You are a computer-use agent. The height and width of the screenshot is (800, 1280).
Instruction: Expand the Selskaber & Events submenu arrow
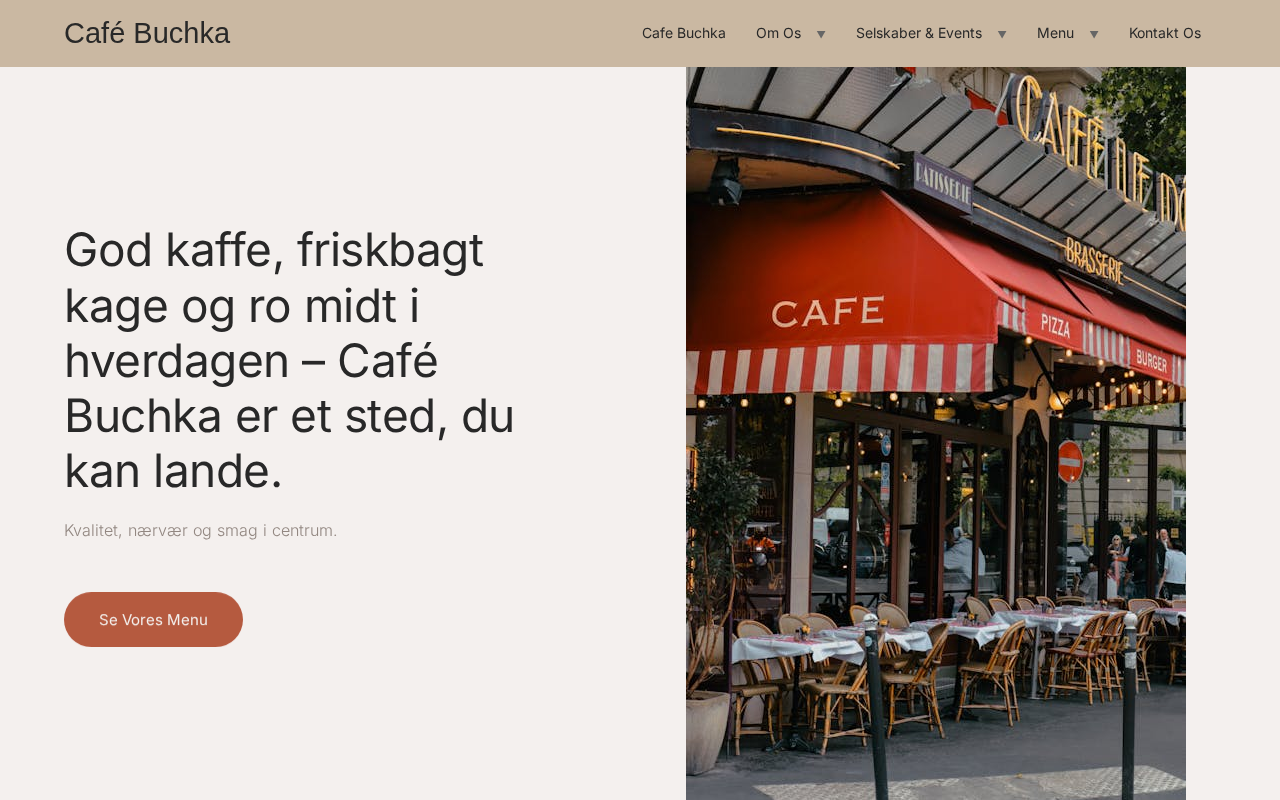pyautogui.click(x=1002, y=34)
